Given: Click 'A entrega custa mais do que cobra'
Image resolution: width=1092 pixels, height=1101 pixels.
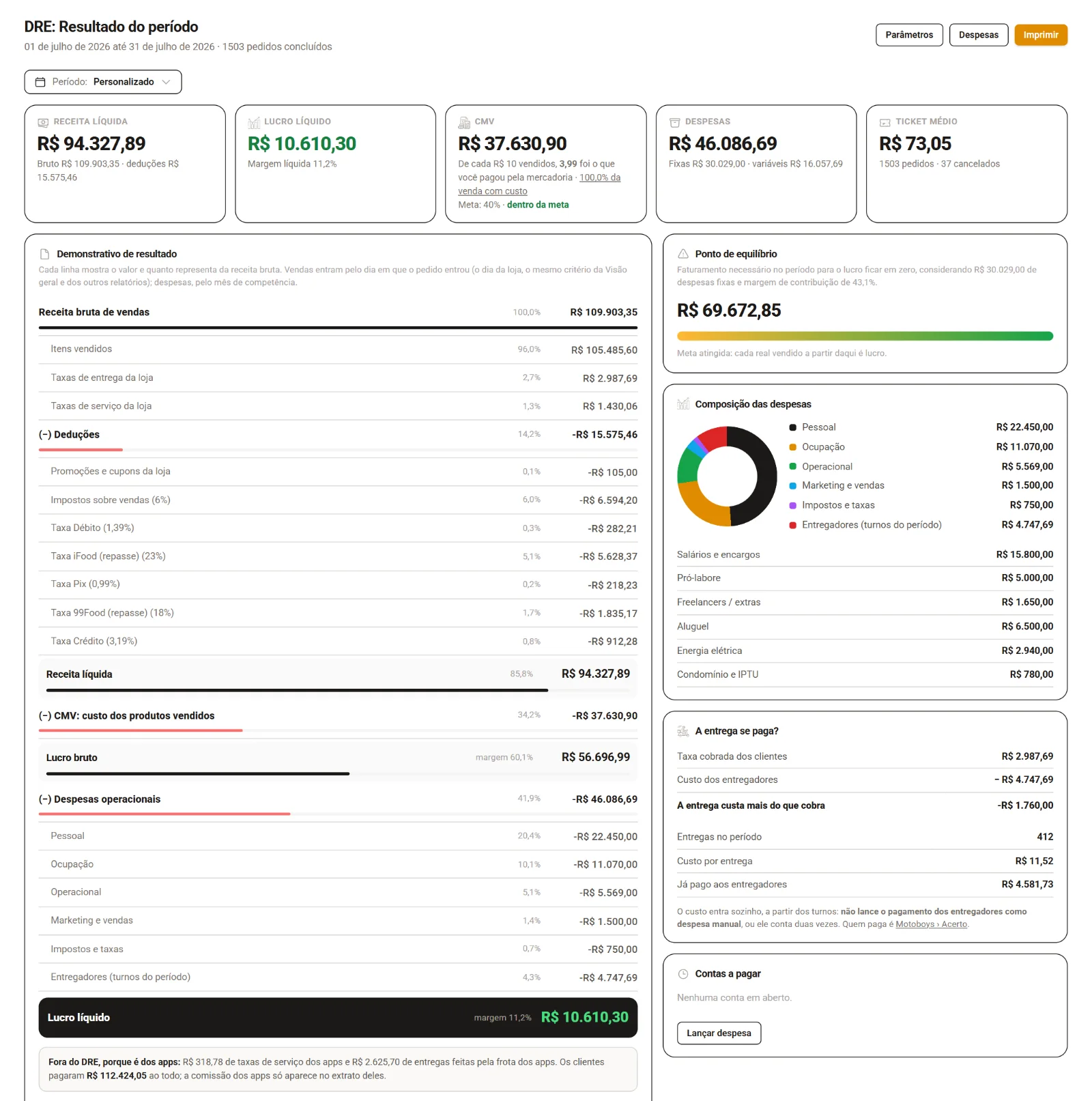Looking at the screenshot, I should (x=751, y=806).
